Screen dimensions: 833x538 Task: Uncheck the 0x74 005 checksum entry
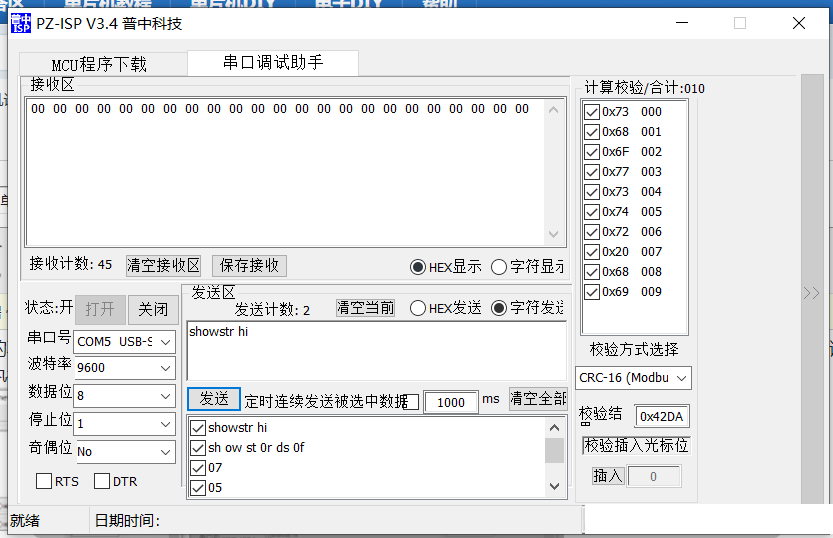point(592,212)
